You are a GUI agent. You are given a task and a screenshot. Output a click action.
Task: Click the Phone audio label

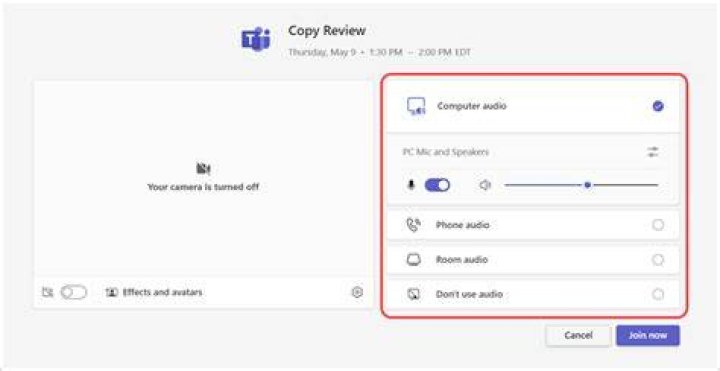(462, 225)
